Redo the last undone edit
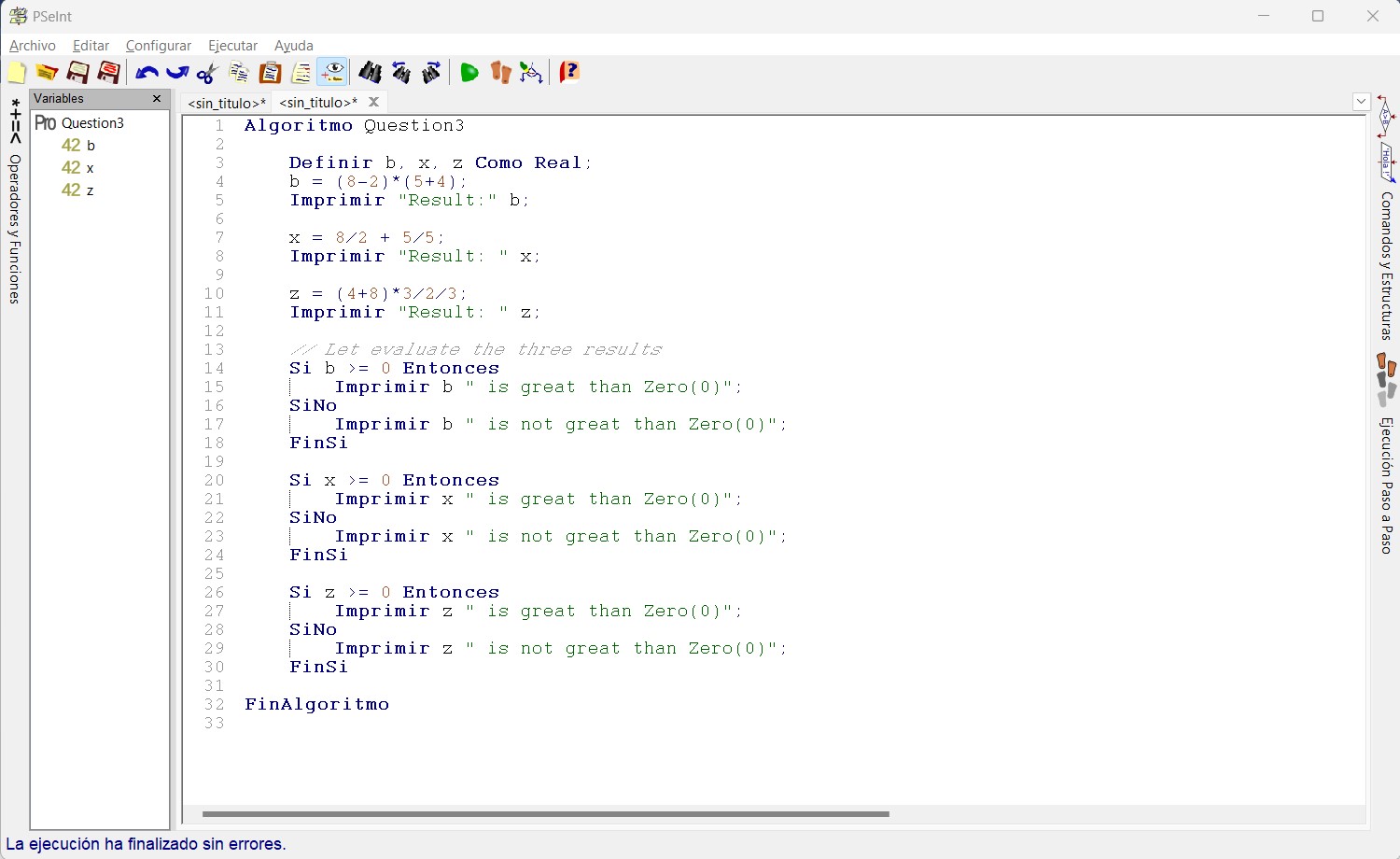 click(x=177, y=73)
